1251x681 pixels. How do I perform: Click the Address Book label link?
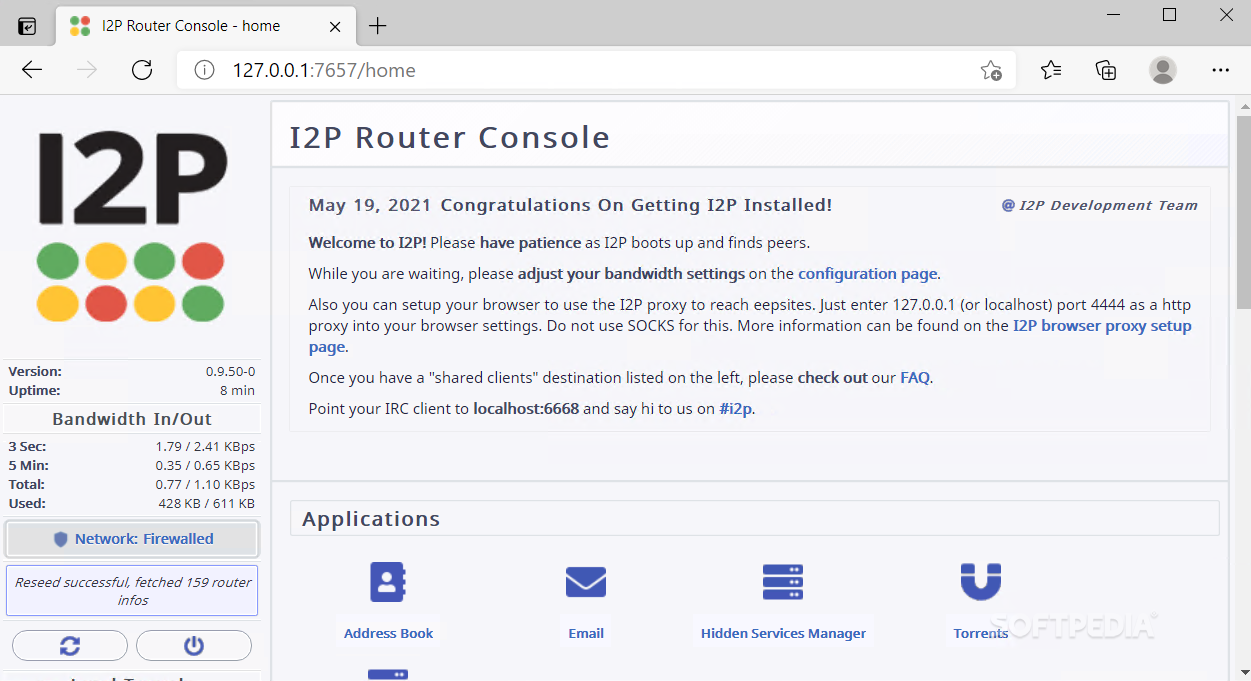388,633
